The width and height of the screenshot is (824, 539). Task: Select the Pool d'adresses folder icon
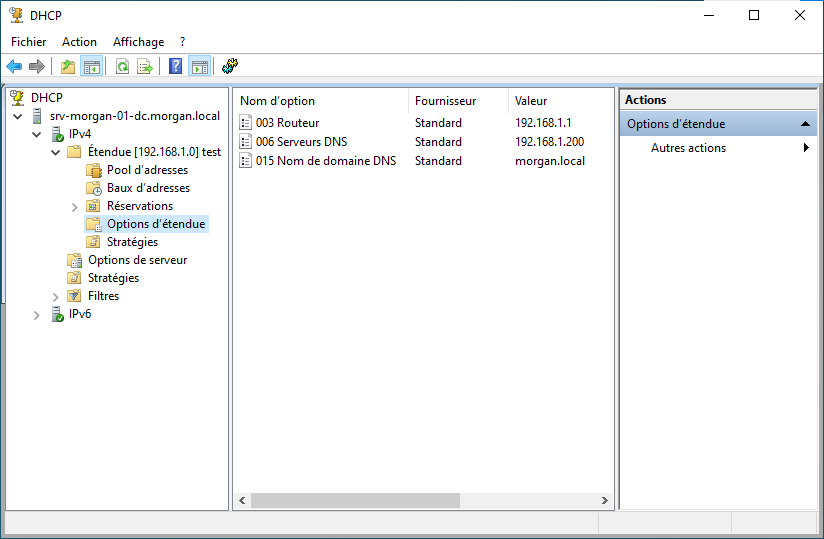[x=94, y=170]
